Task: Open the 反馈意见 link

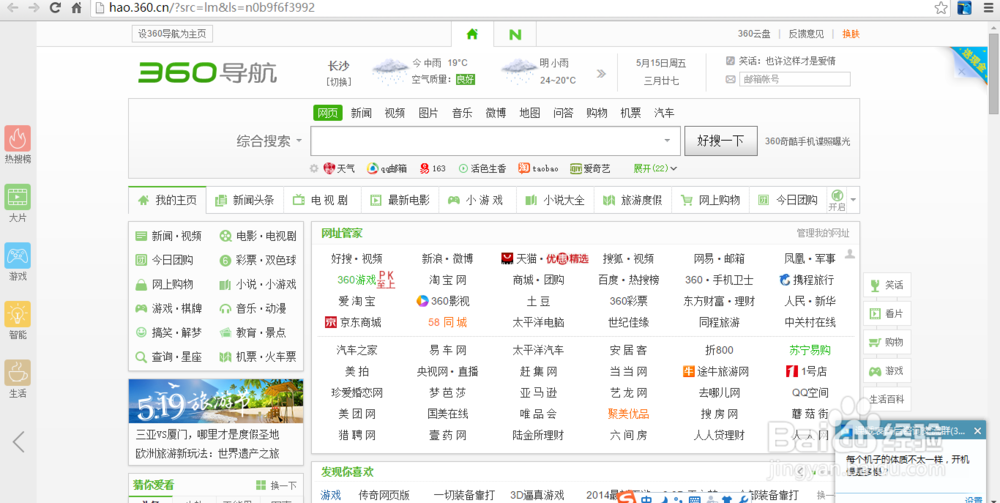Action: point(806,34)
